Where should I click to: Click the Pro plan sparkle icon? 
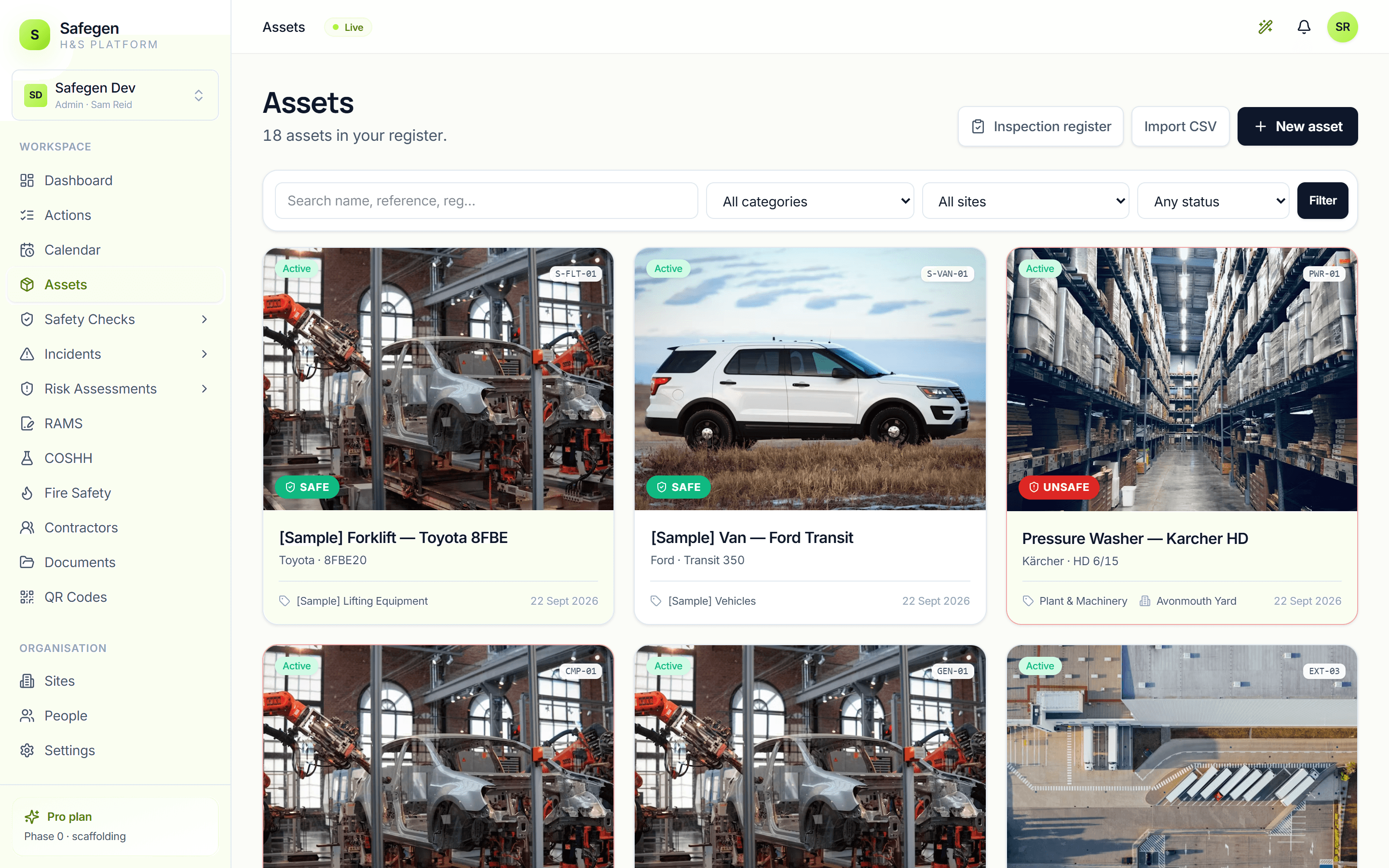click(x=32, y=816)
